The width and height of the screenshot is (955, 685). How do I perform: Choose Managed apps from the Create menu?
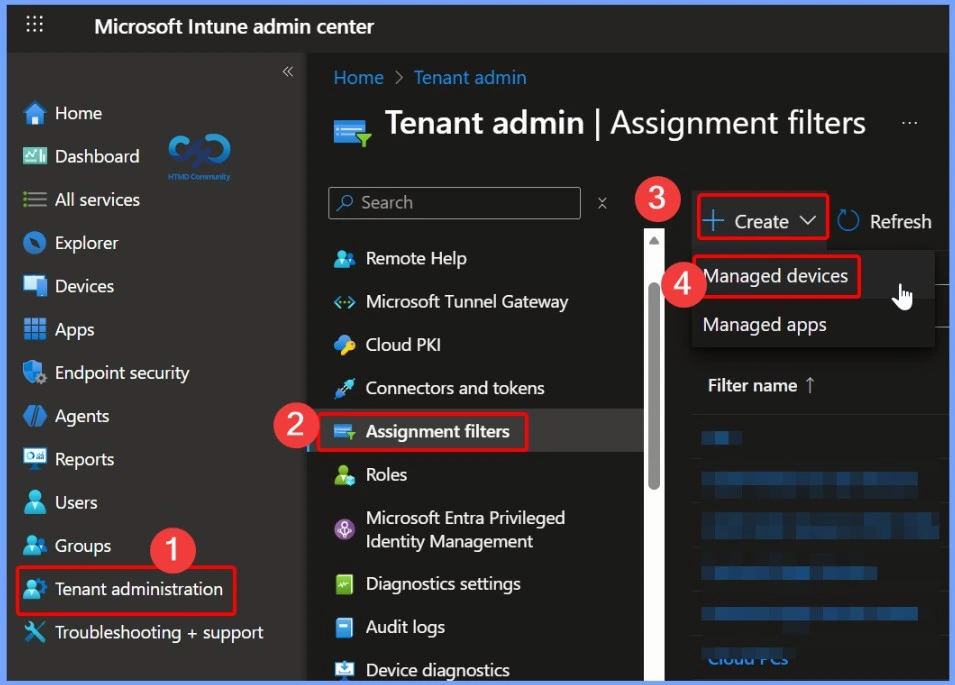click(x=764, y=324)
